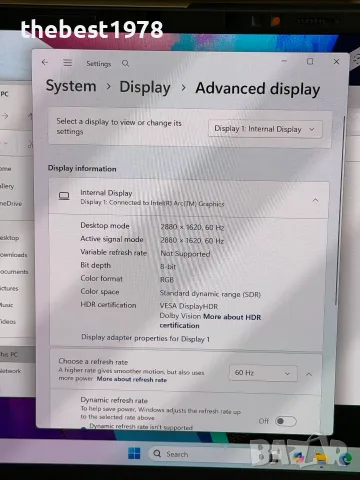Viewport: 360px width, 480px height.
Task: Click File Explorer's forward navigation arrow
Action: (x=5, y=116)
